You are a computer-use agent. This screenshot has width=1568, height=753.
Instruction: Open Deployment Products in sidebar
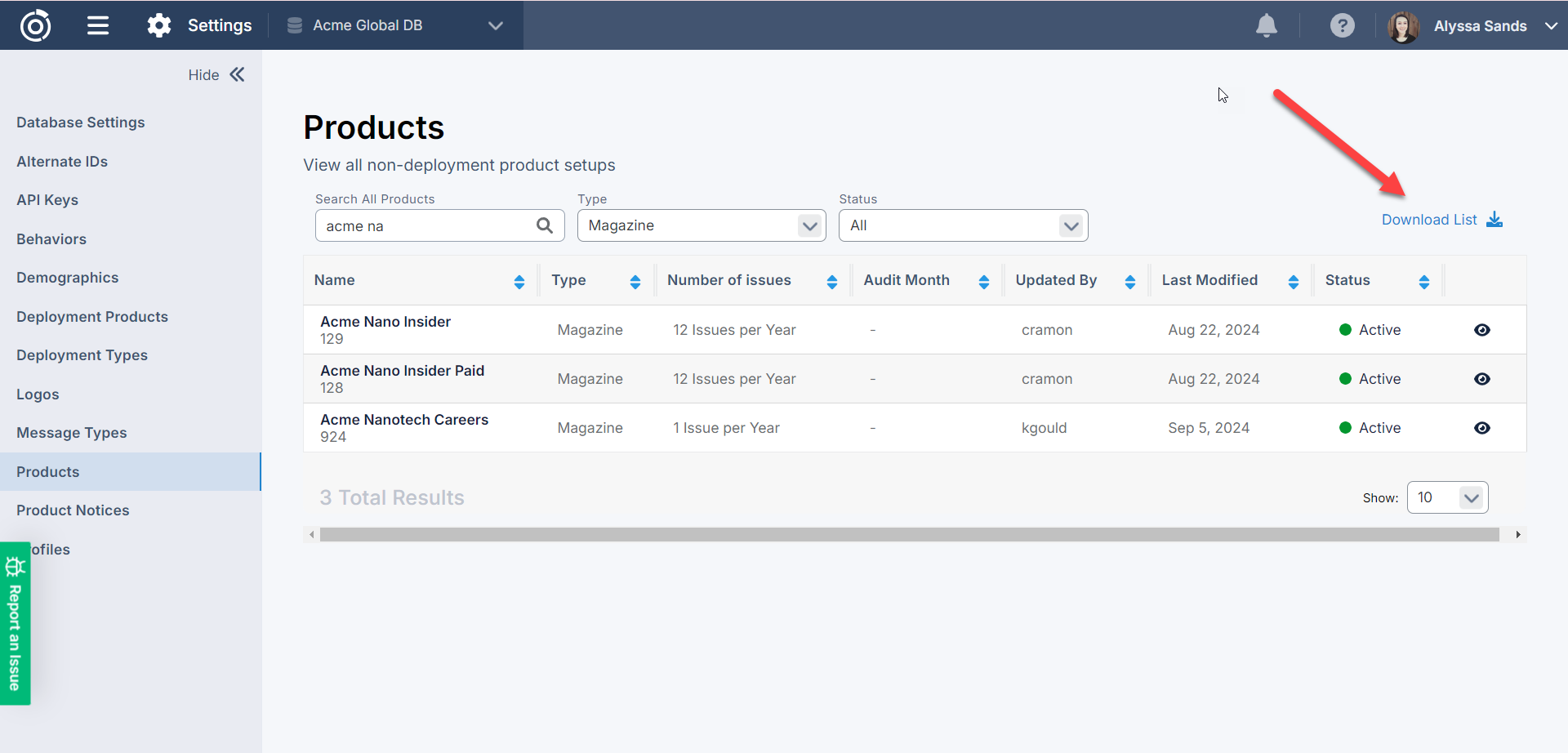(92, 317)
